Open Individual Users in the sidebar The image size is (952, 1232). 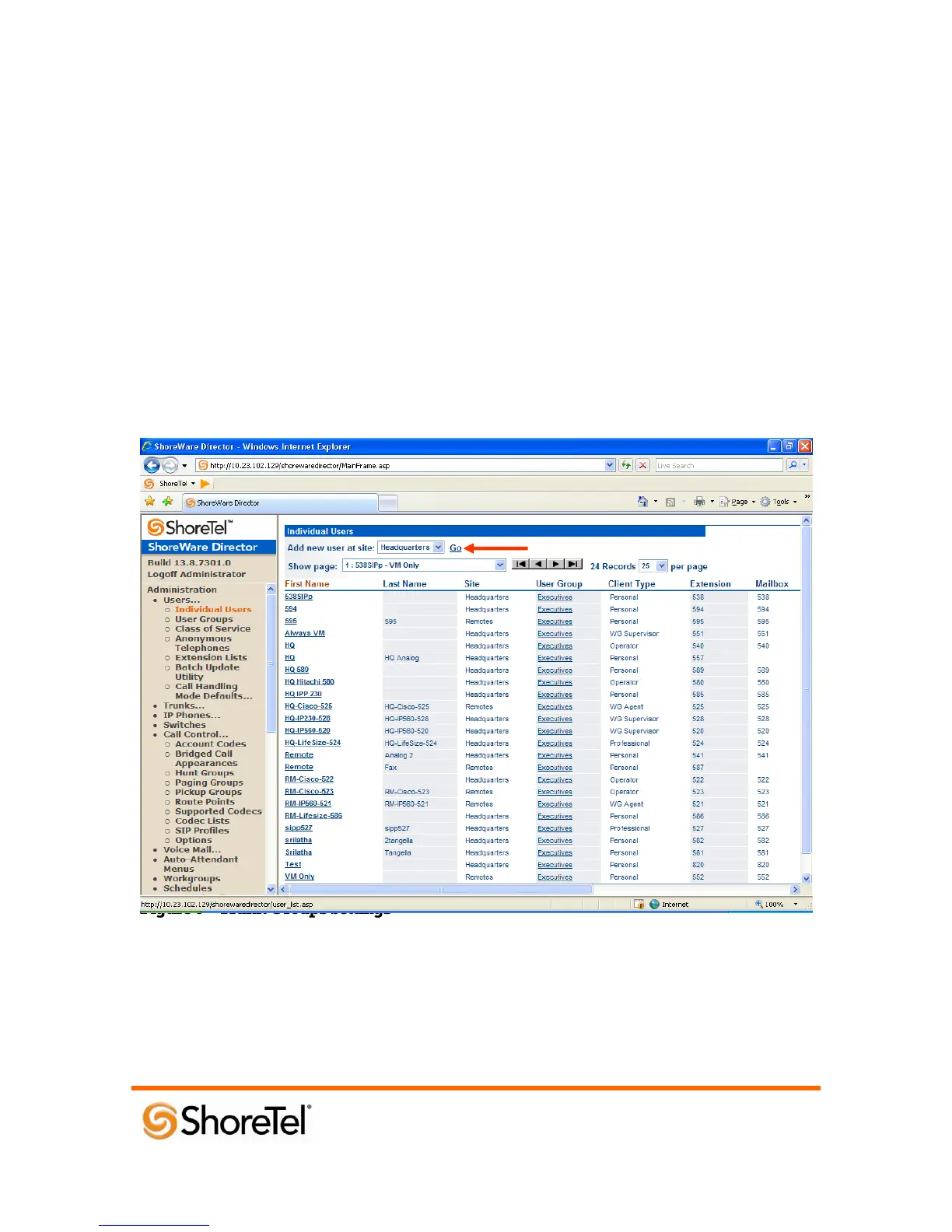(213, 610)
